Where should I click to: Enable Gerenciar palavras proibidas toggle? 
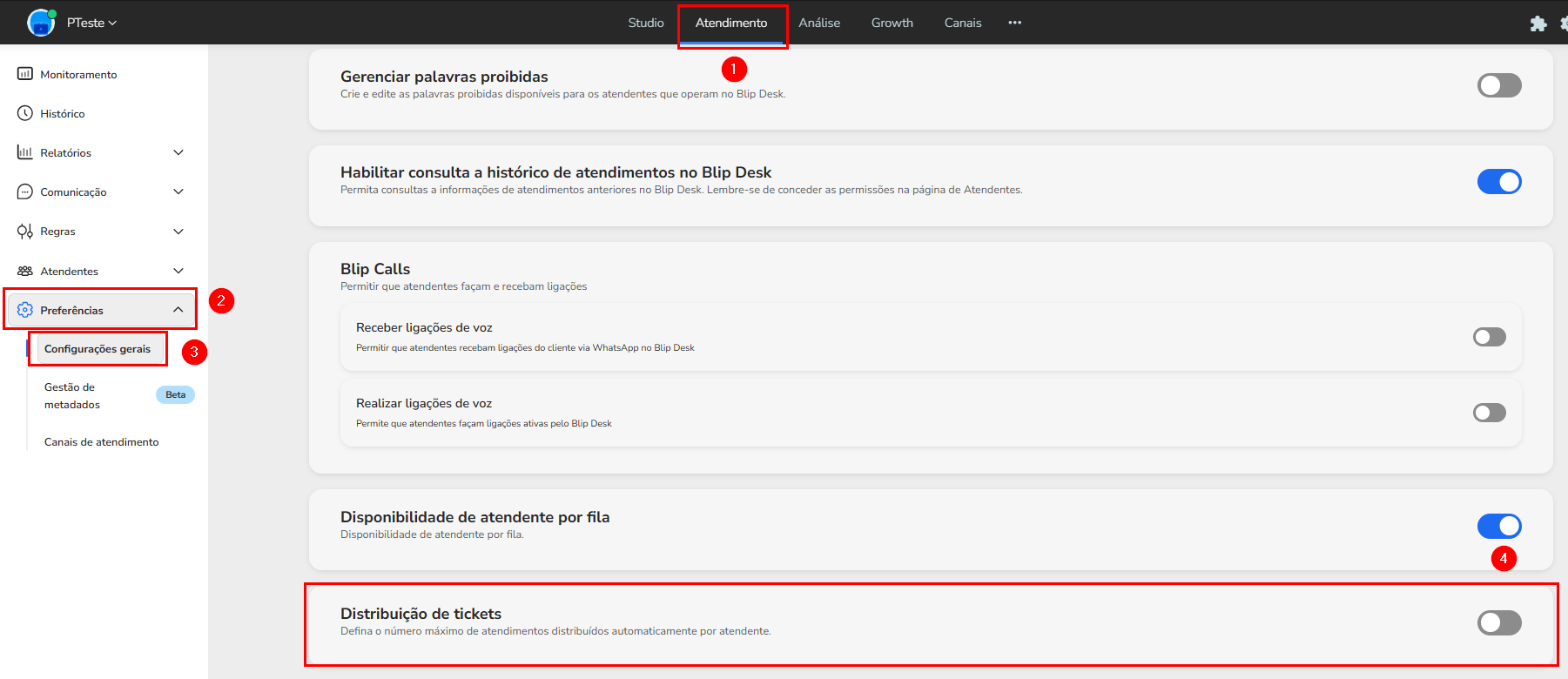click(x=1499, y=85)
